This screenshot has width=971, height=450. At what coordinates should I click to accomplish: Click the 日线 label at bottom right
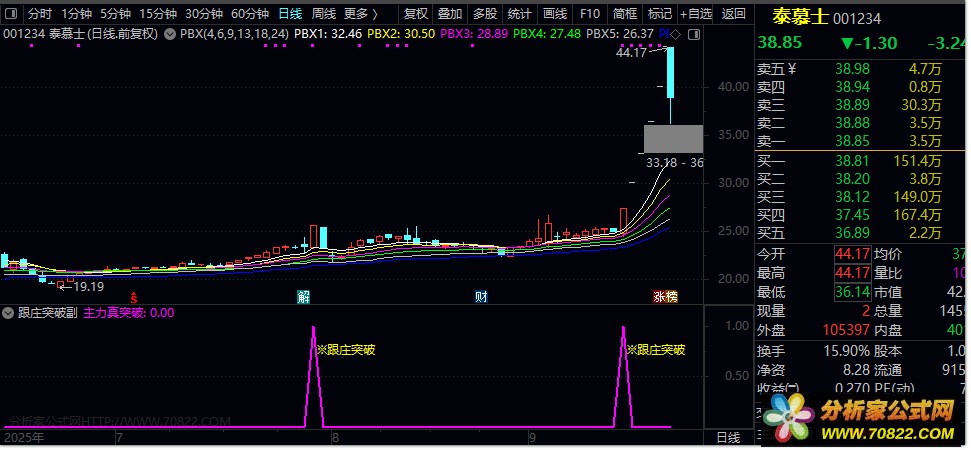[x=728, y=438]
